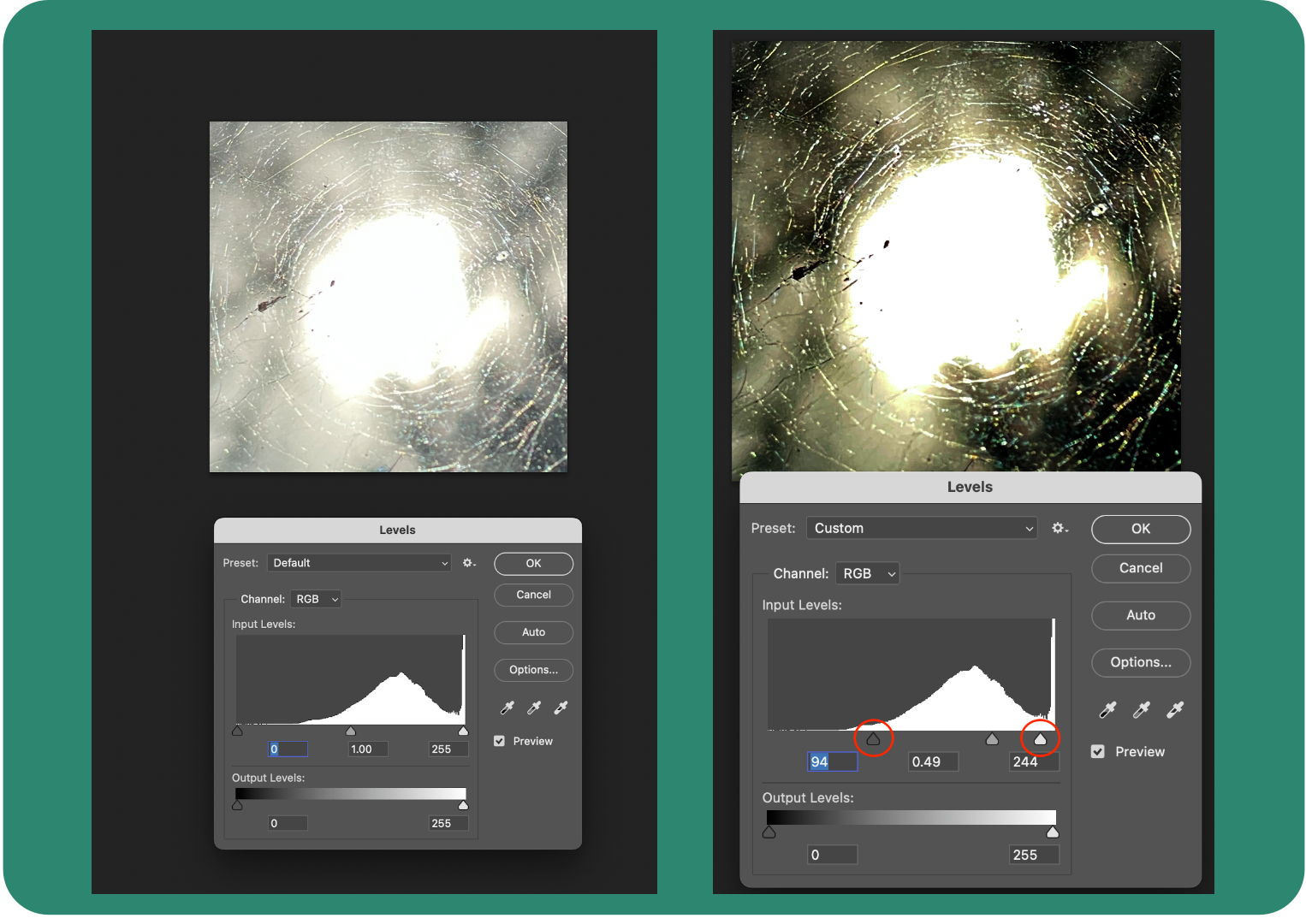1306x924 pixels.
Task: Select the black point eyedropper in Custom Levels
Action: pos(1107,709)
